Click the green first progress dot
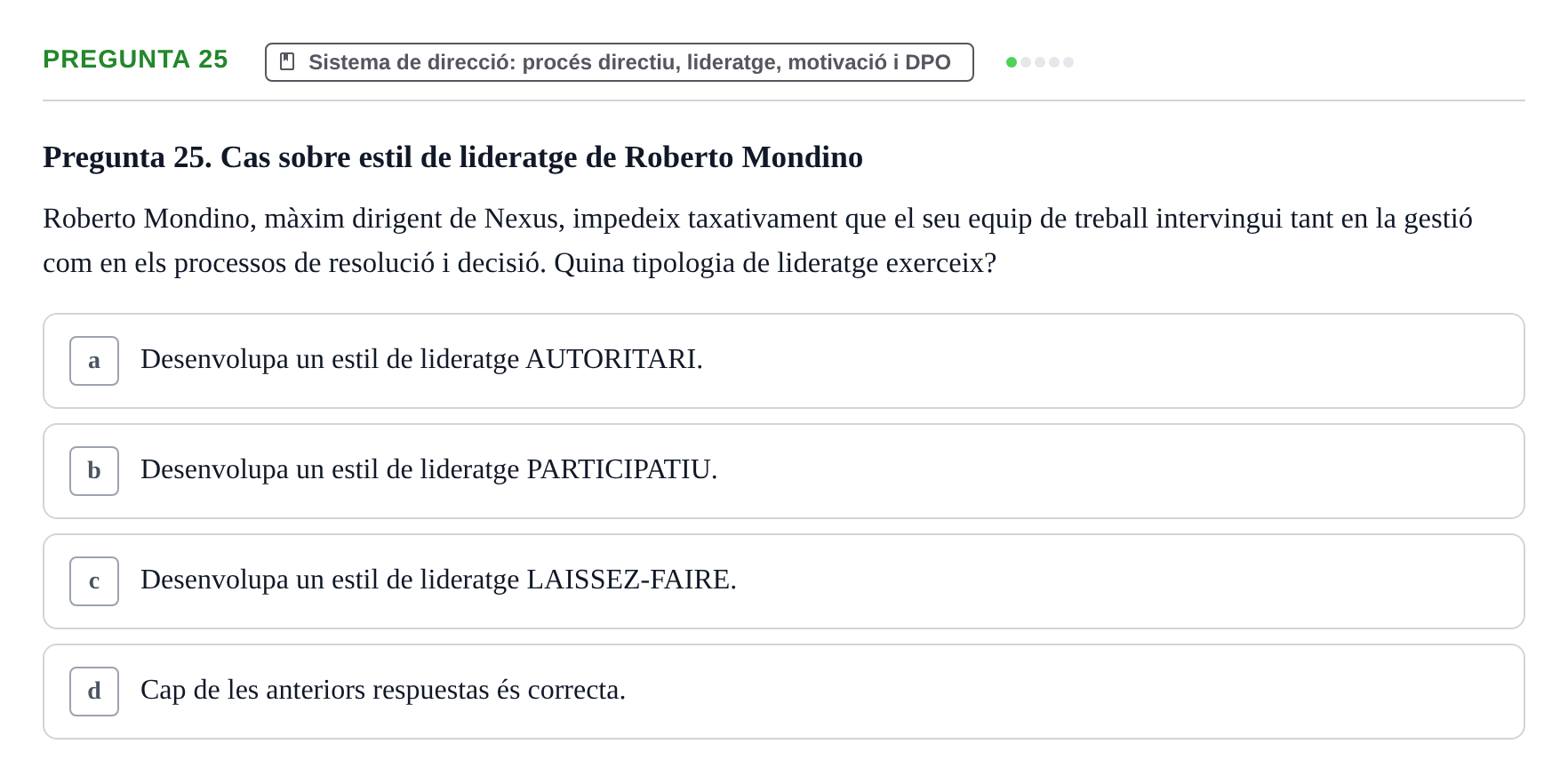This screenshot has width=1568, height=784. click(1012, 62)
